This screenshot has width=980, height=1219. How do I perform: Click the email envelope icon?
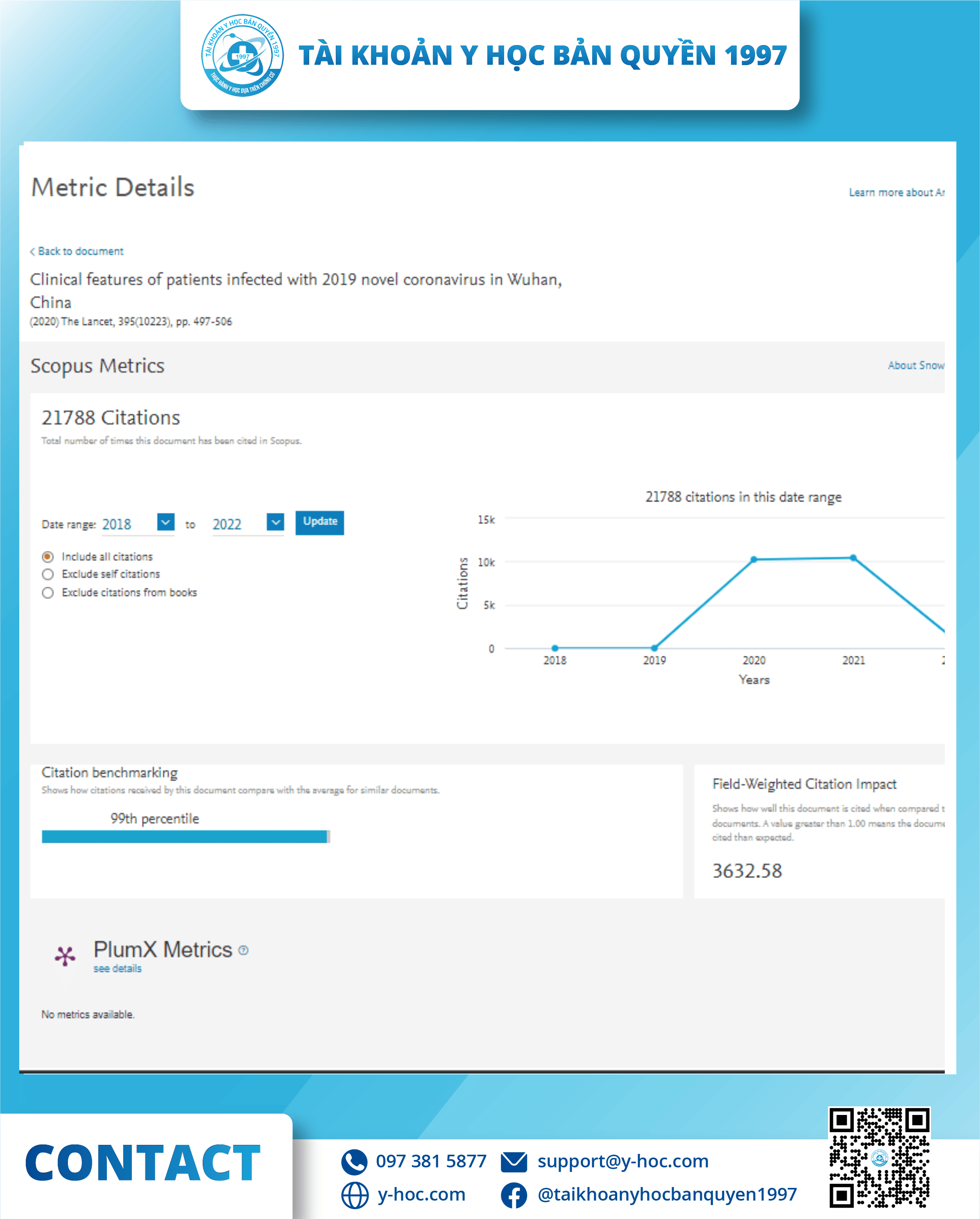(x=514, y=1162)
